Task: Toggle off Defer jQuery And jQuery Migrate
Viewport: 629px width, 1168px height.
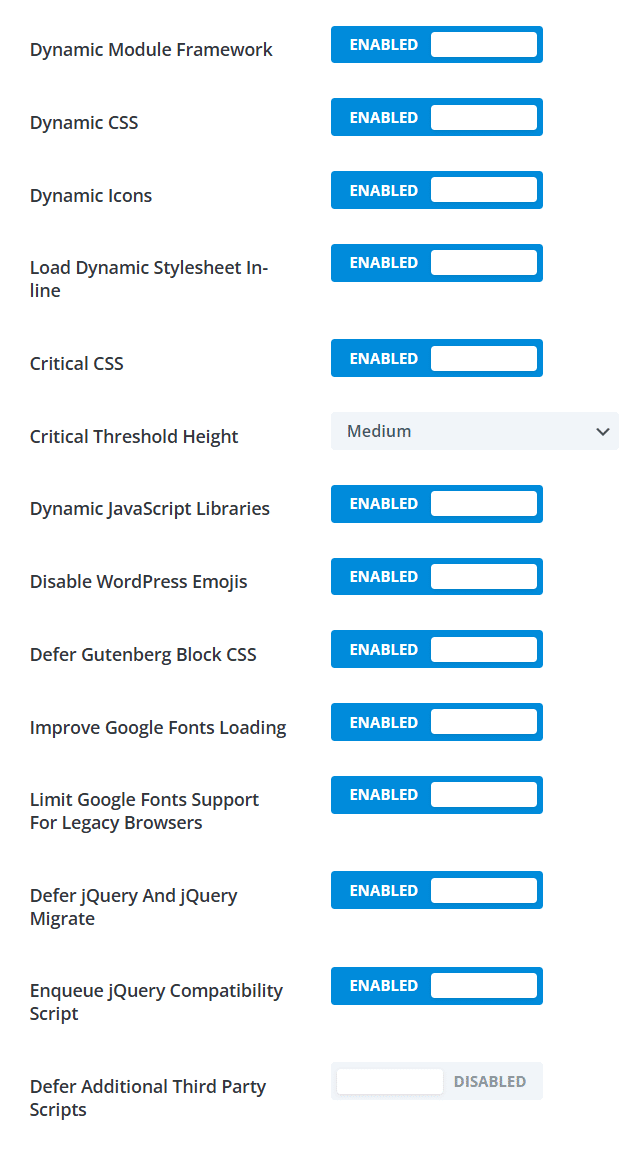Action: [437, 890]
